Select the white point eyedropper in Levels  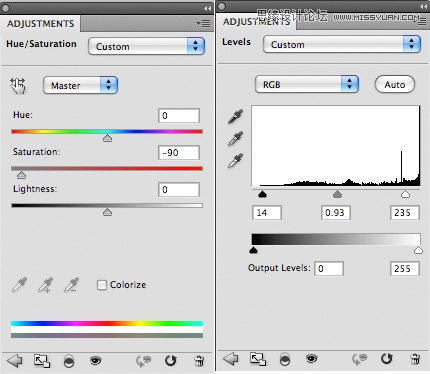click(235, 160)
